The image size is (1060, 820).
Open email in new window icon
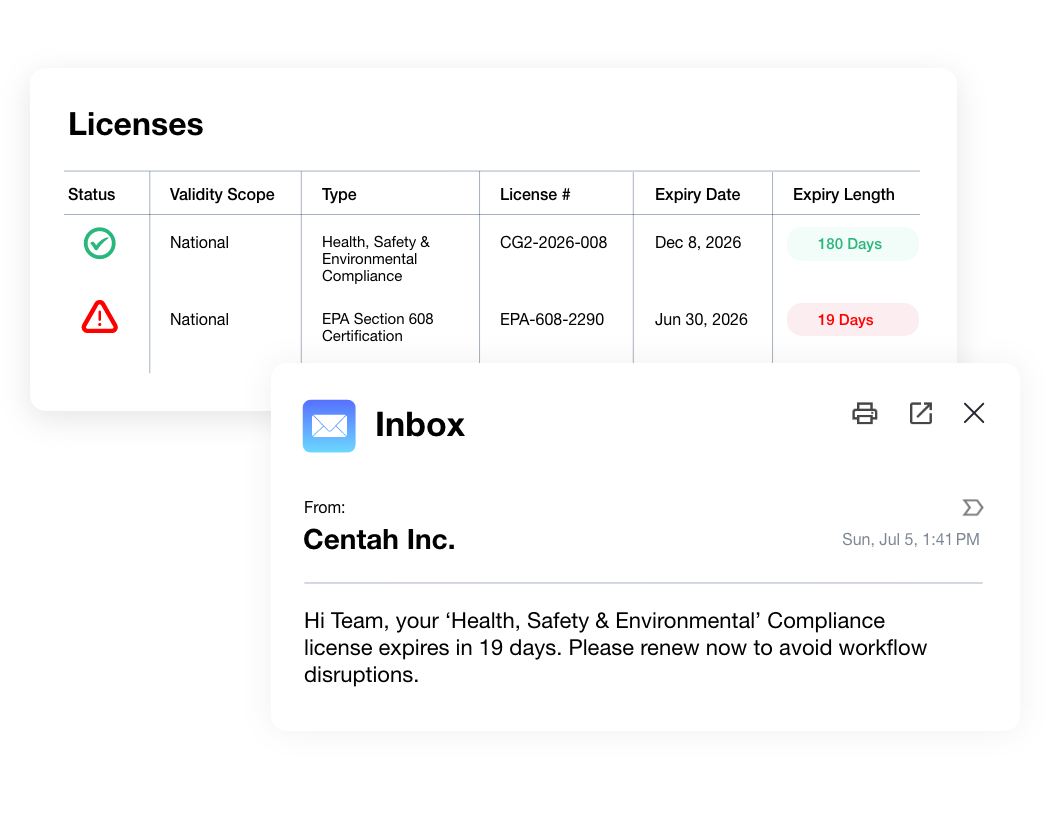tap(921, 413)
